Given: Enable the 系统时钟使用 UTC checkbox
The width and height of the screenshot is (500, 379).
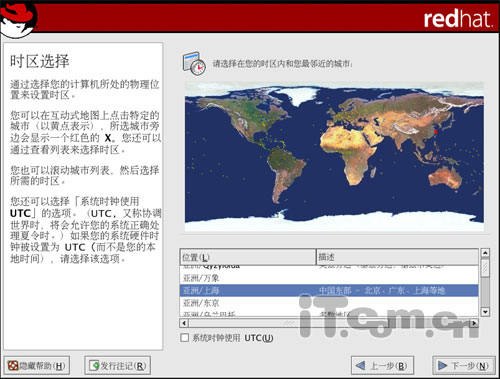Looking at the screenshot, I should [184, 338].
